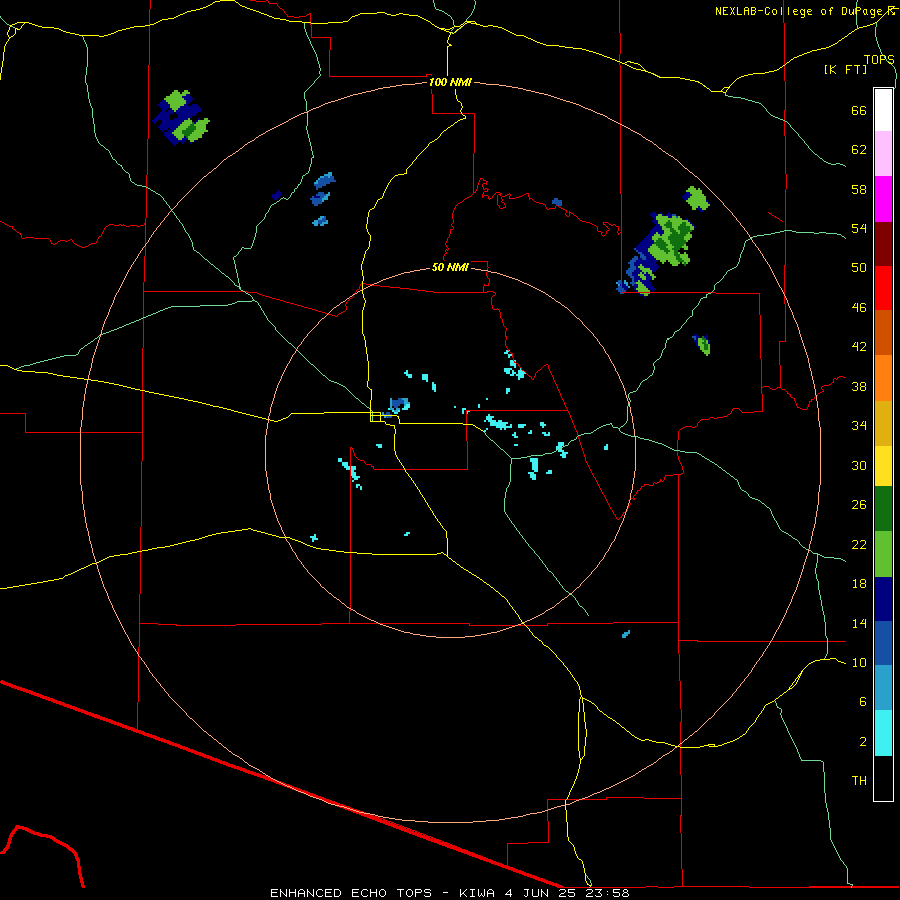The width and height of the screenshot is (900, 900).
Task: Click the 66 scale label
Action: click(x=859, y=110)
